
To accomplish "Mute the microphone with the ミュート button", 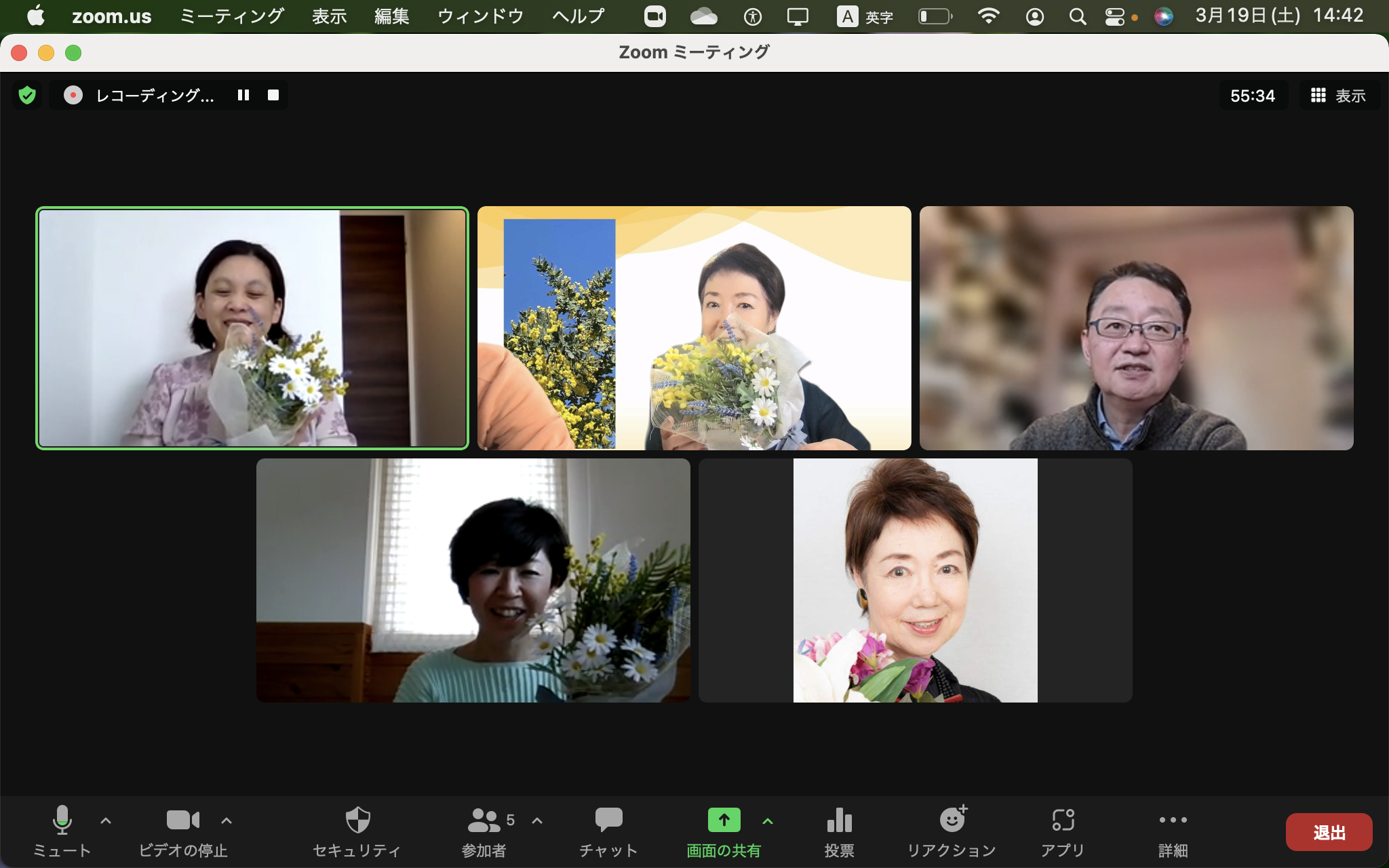I will (x=62, y=831).
